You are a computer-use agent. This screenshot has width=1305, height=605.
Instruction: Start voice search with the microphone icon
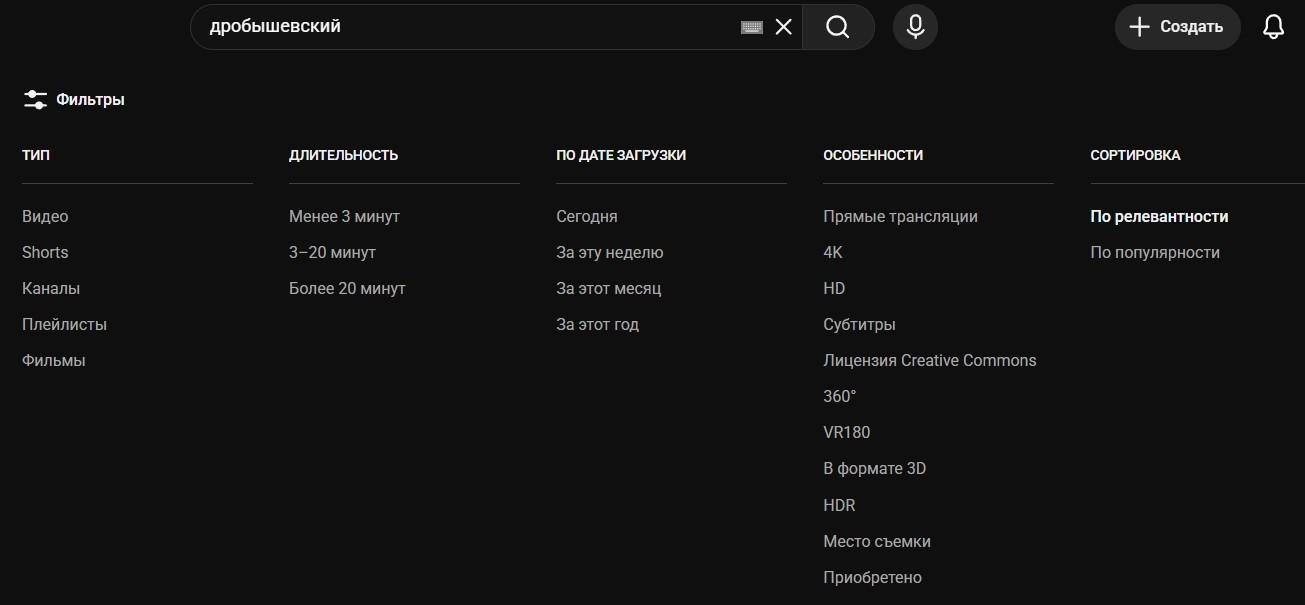click(915, 27)
